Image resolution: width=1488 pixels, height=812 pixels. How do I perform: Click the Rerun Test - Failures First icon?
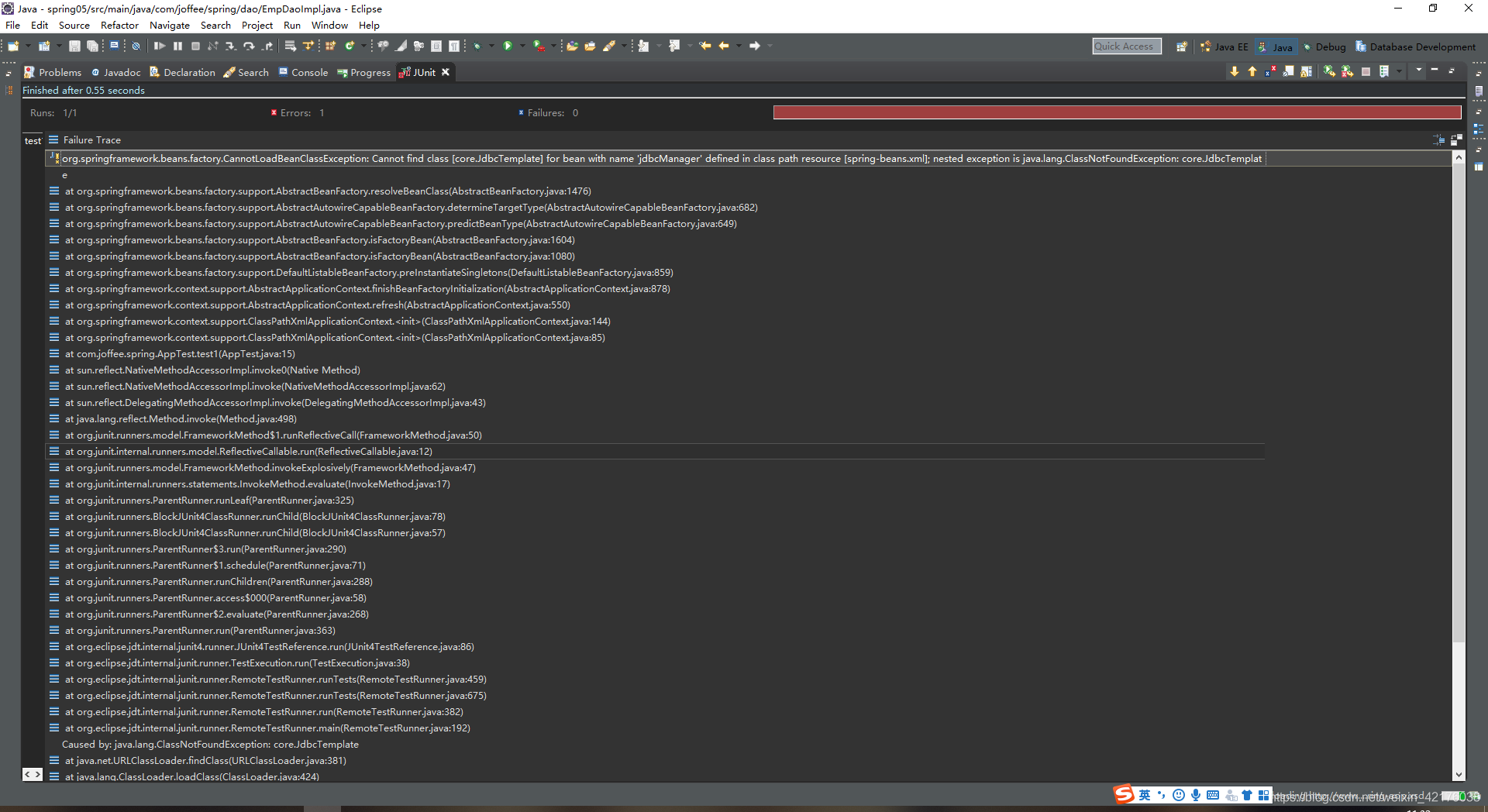[1346, 71]
